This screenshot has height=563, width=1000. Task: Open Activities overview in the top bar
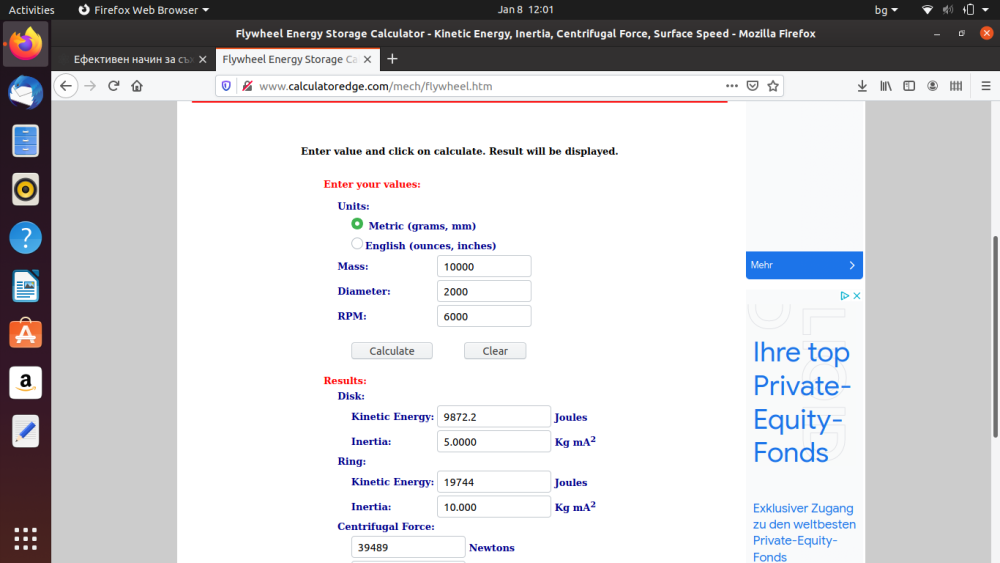pyautogui.click(x=31, y=10)
